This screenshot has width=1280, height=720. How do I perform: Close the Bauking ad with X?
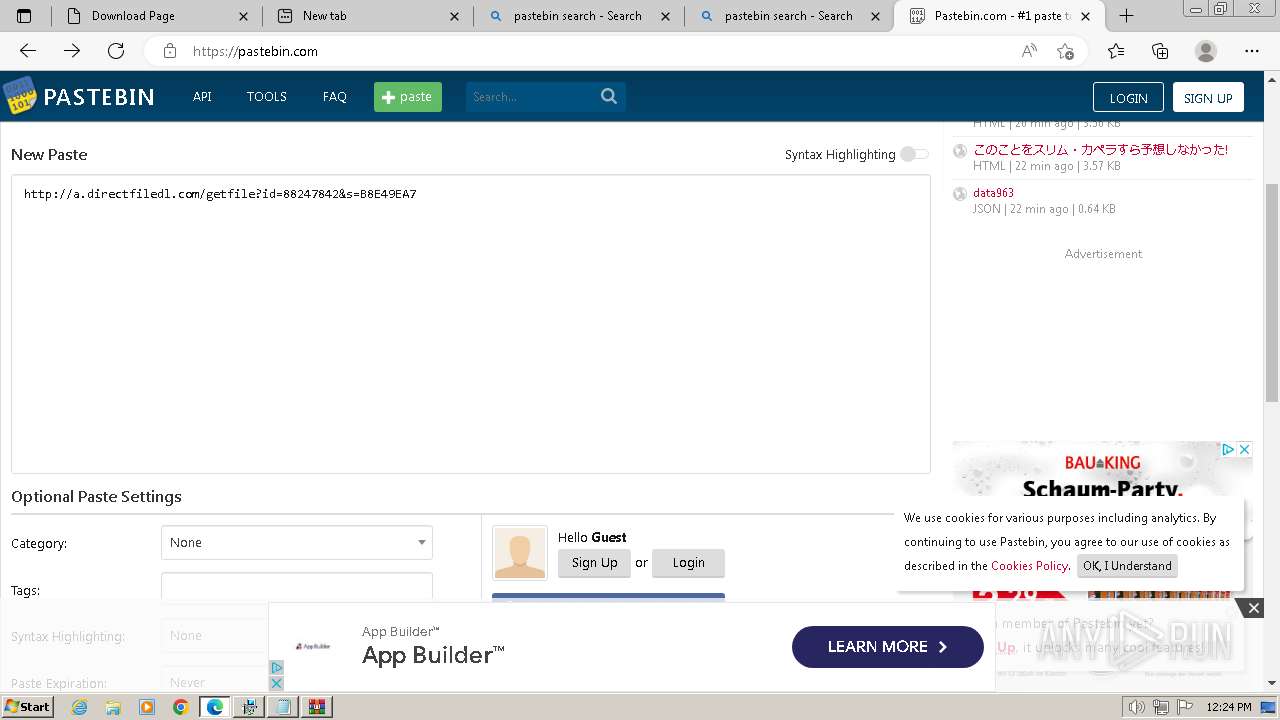(1244, 450)
